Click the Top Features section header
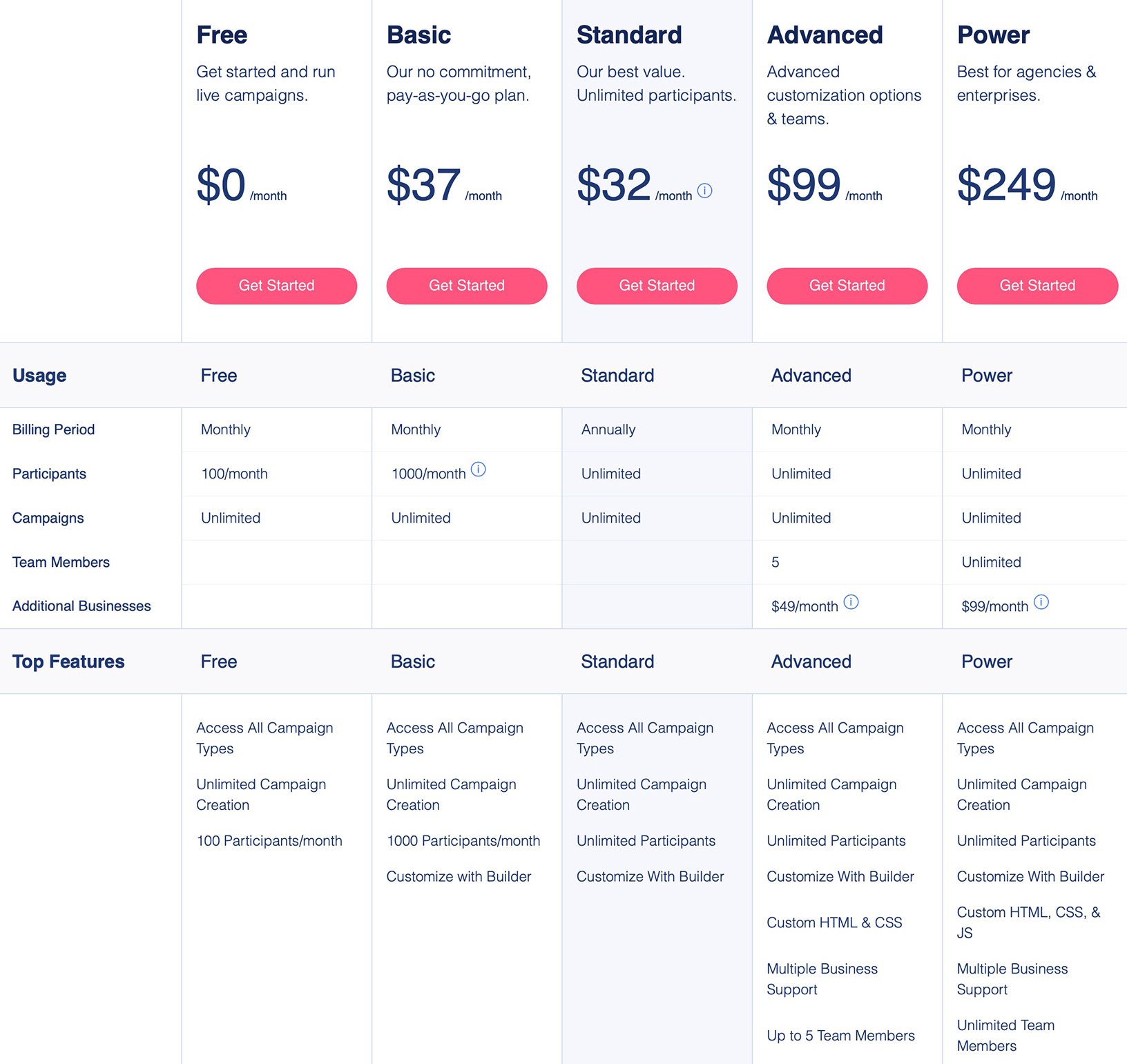Screen dimensions: 1127x1064 pos(68,661)
